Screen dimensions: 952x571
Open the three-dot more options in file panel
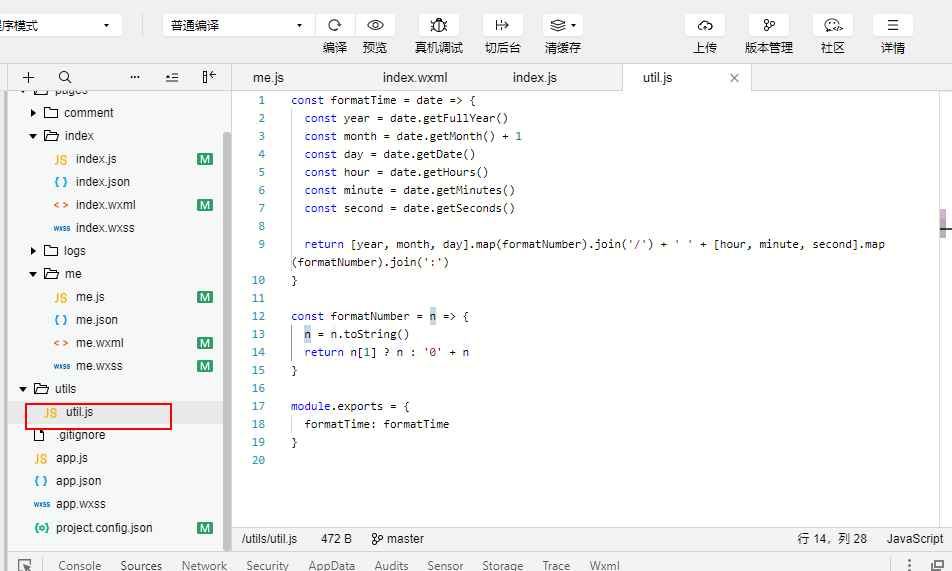click(135, 77)
